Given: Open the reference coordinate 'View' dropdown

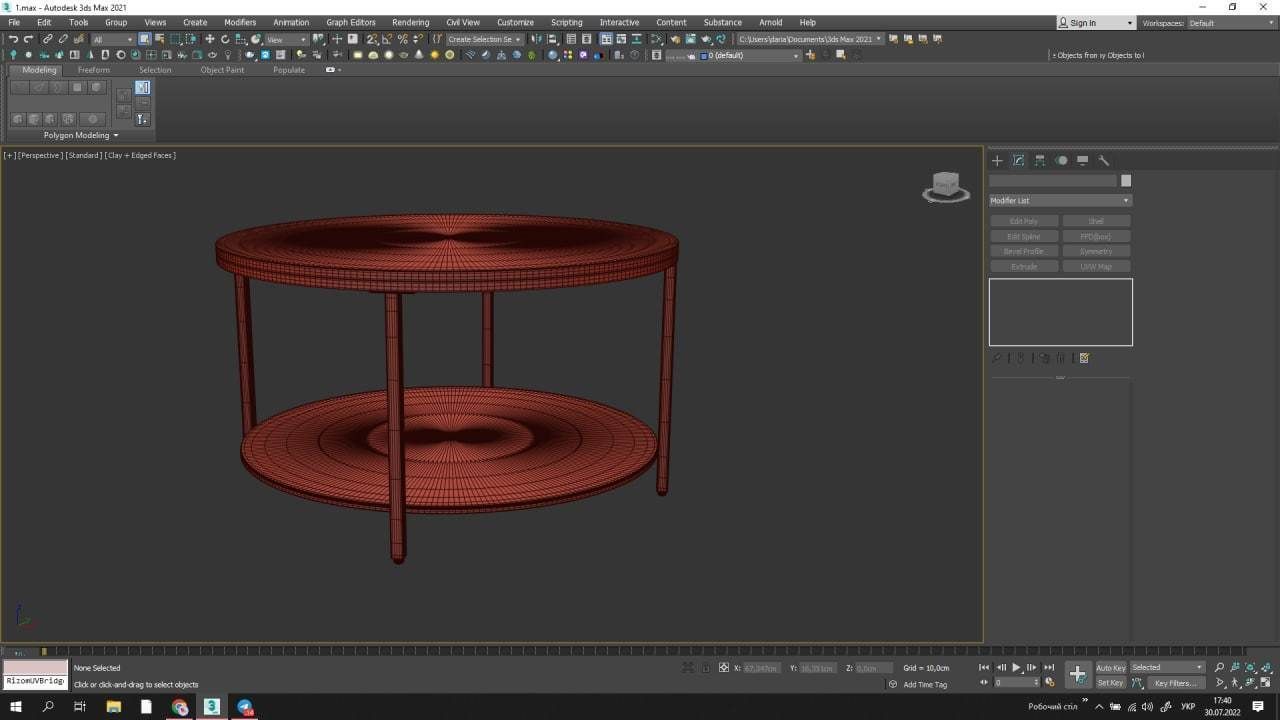Looking at the screenshot, I should click(286, 39).
